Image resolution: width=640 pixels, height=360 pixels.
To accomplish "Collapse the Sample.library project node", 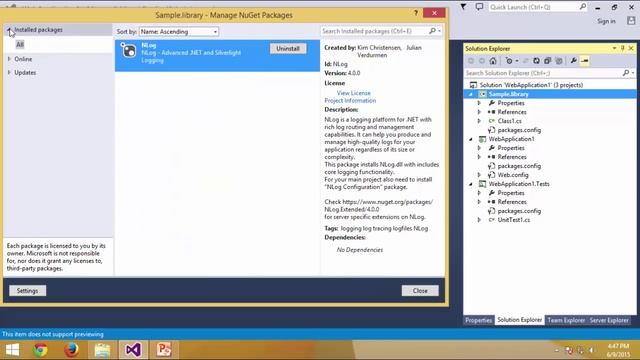I will pos(471,94).
